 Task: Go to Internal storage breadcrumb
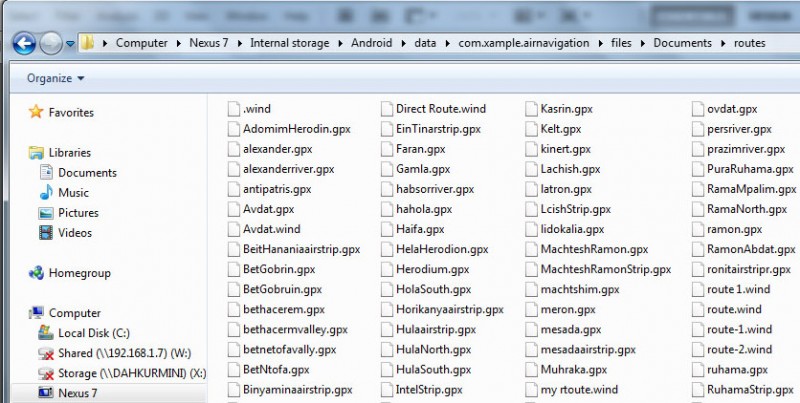pos(289,43)
